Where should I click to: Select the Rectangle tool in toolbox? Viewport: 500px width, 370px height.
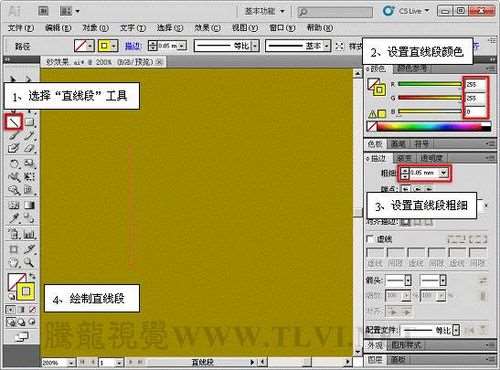(x=30, y=122)
